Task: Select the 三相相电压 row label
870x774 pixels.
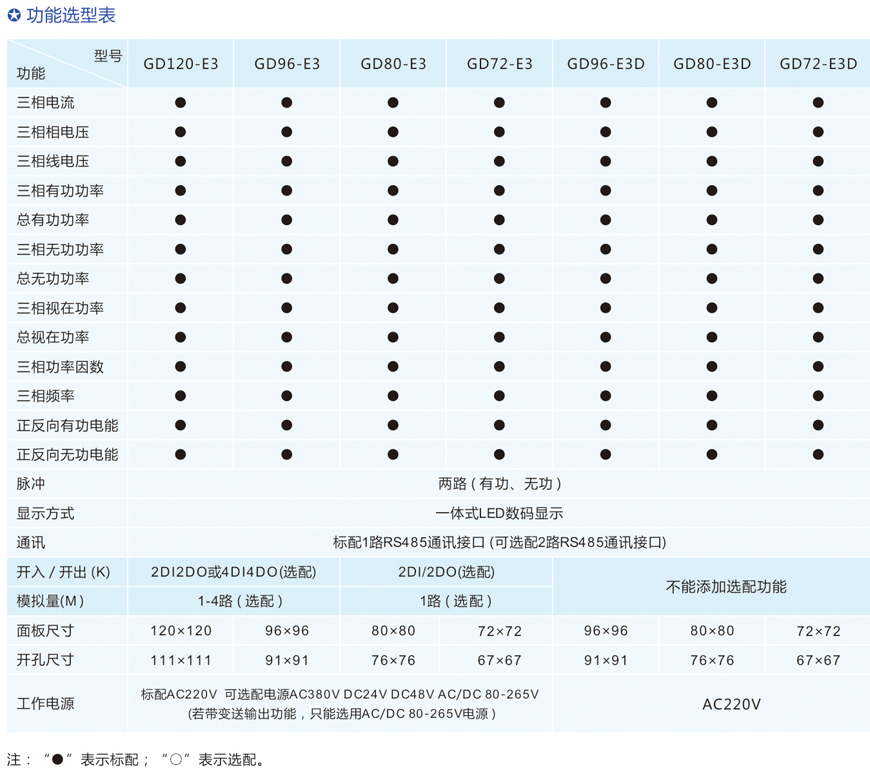Action: coord(53,132)
